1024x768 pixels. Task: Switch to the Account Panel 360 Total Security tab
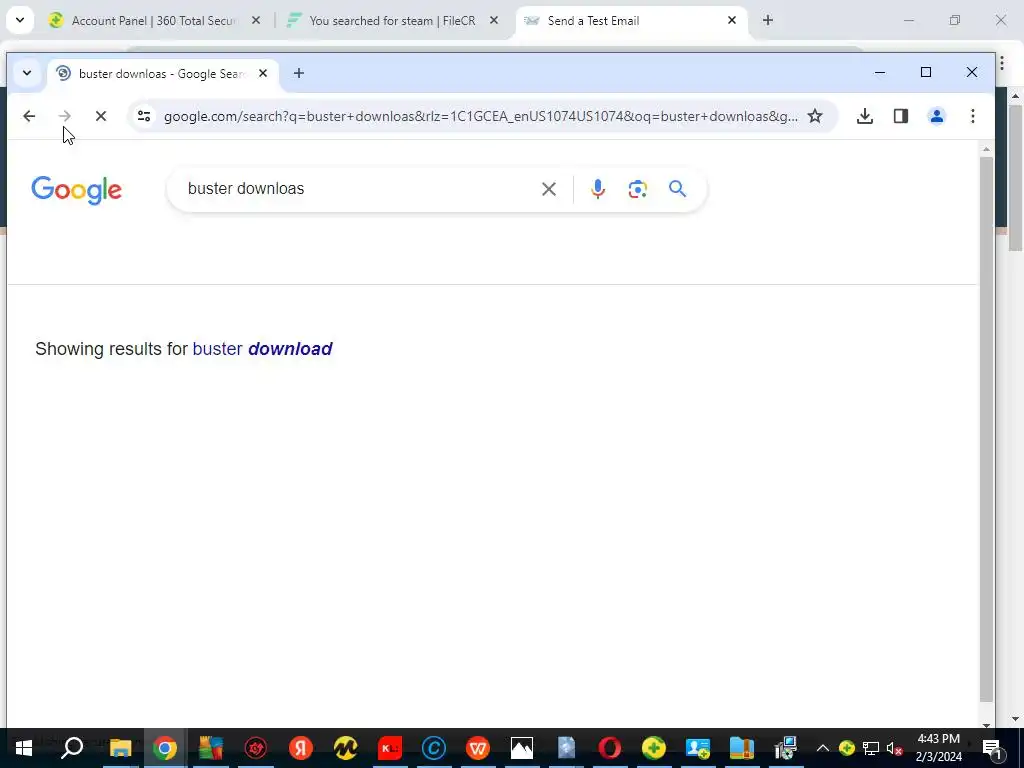coord(152,21)
